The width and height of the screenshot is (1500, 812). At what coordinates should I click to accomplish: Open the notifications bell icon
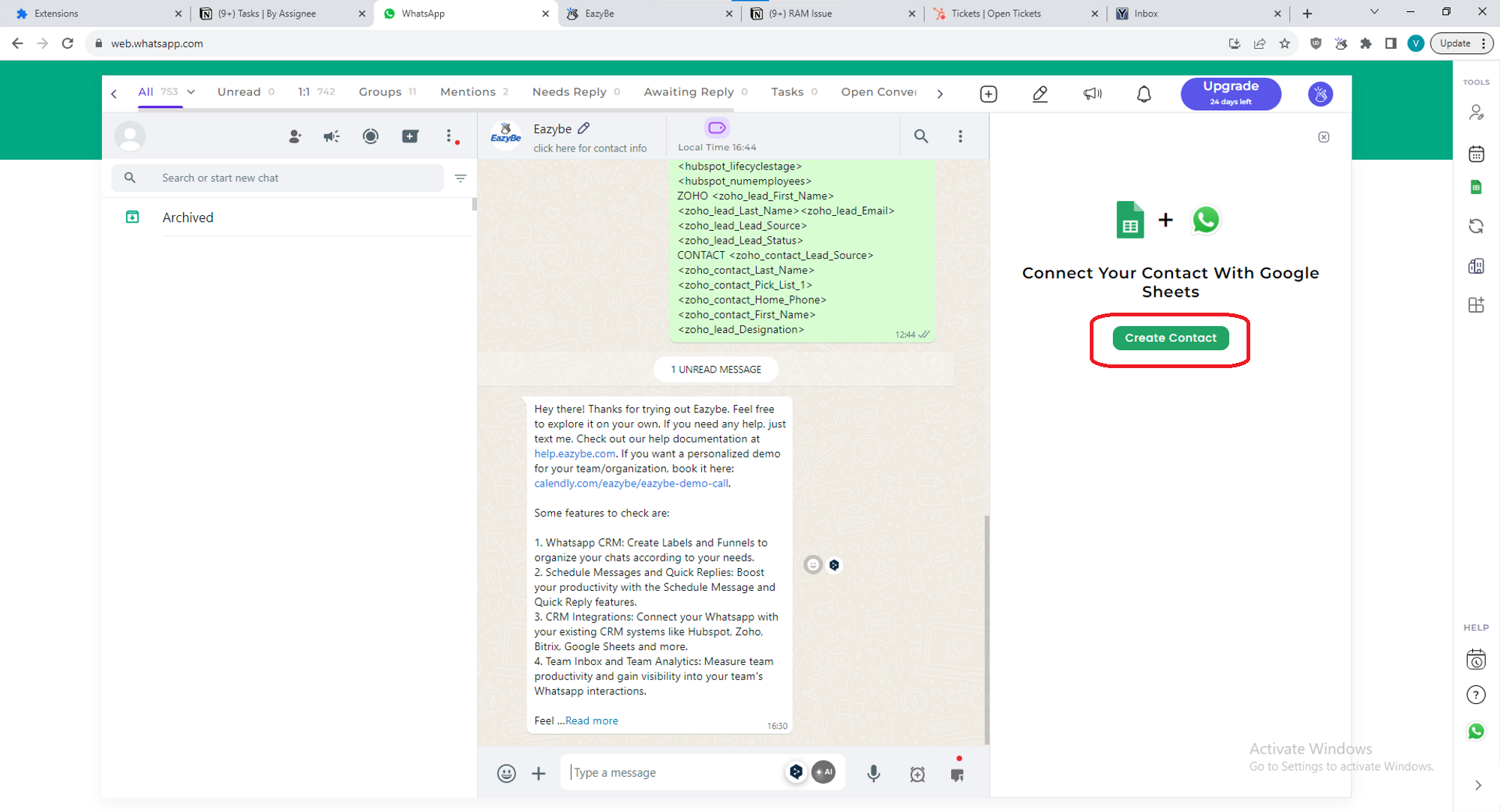click(x=1144, y=94)
